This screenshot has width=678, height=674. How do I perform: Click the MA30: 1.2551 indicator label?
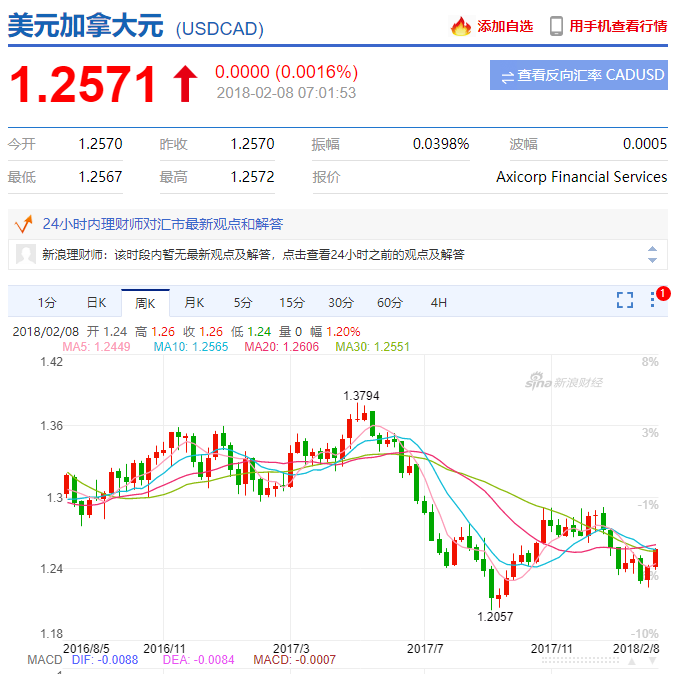click(372, 347)
